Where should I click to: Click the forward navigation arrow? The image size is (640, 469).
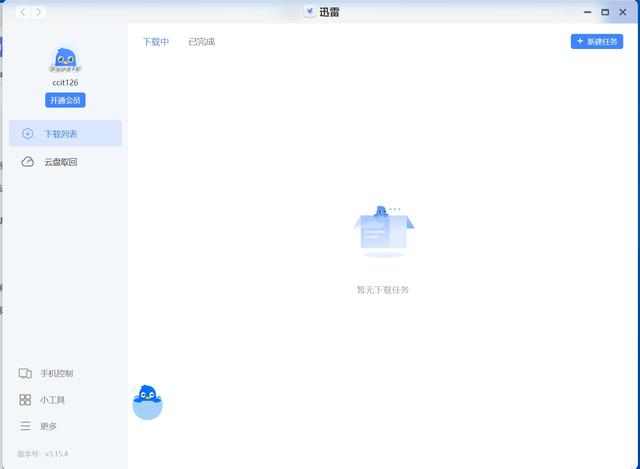click(39, 12)
